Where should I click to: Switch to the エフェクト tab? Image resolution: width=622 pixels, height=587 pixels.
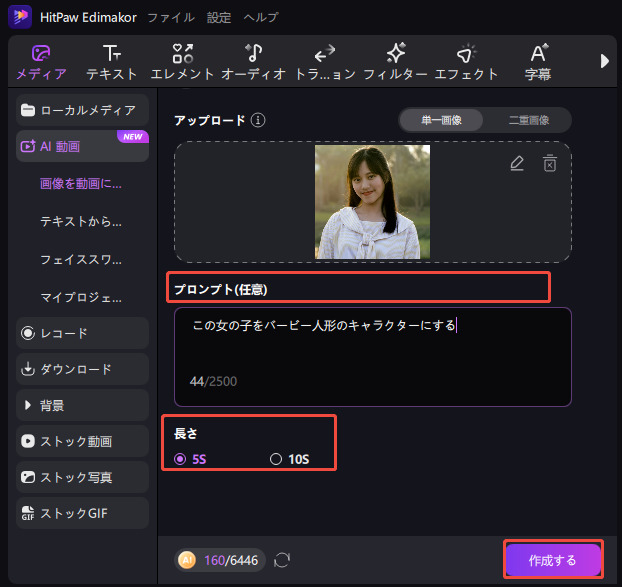pyautogui.click(x=466, y=62)
